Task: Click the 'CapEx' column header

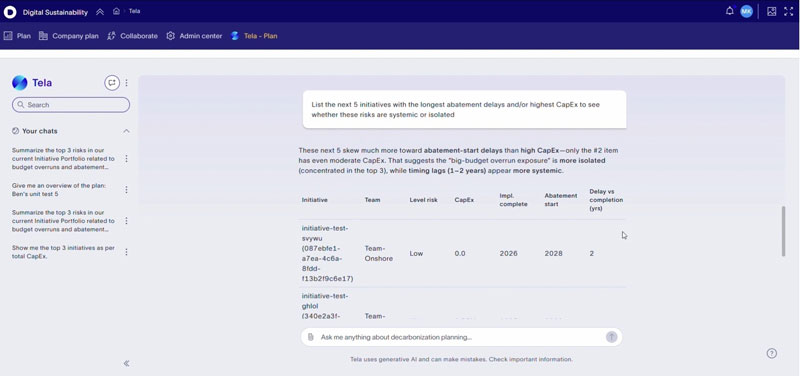Action: (x=464, y=200)
